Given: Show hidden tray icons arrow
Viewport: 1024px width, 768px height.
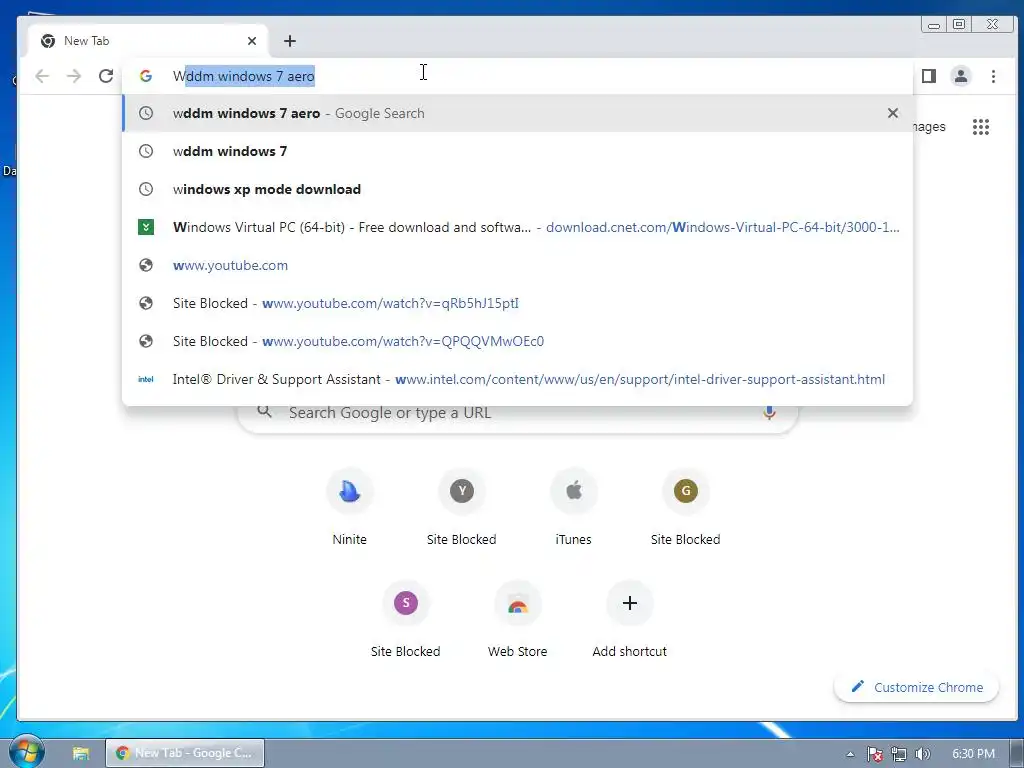Looking at the screenshot, I should (x=850, y=754).
